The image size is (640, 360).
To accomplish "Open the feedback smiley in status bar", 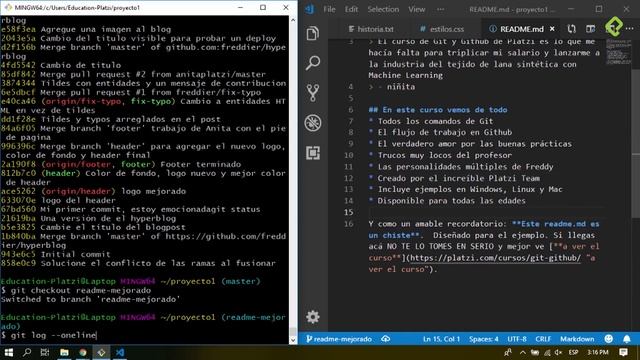I will [609, 339].
